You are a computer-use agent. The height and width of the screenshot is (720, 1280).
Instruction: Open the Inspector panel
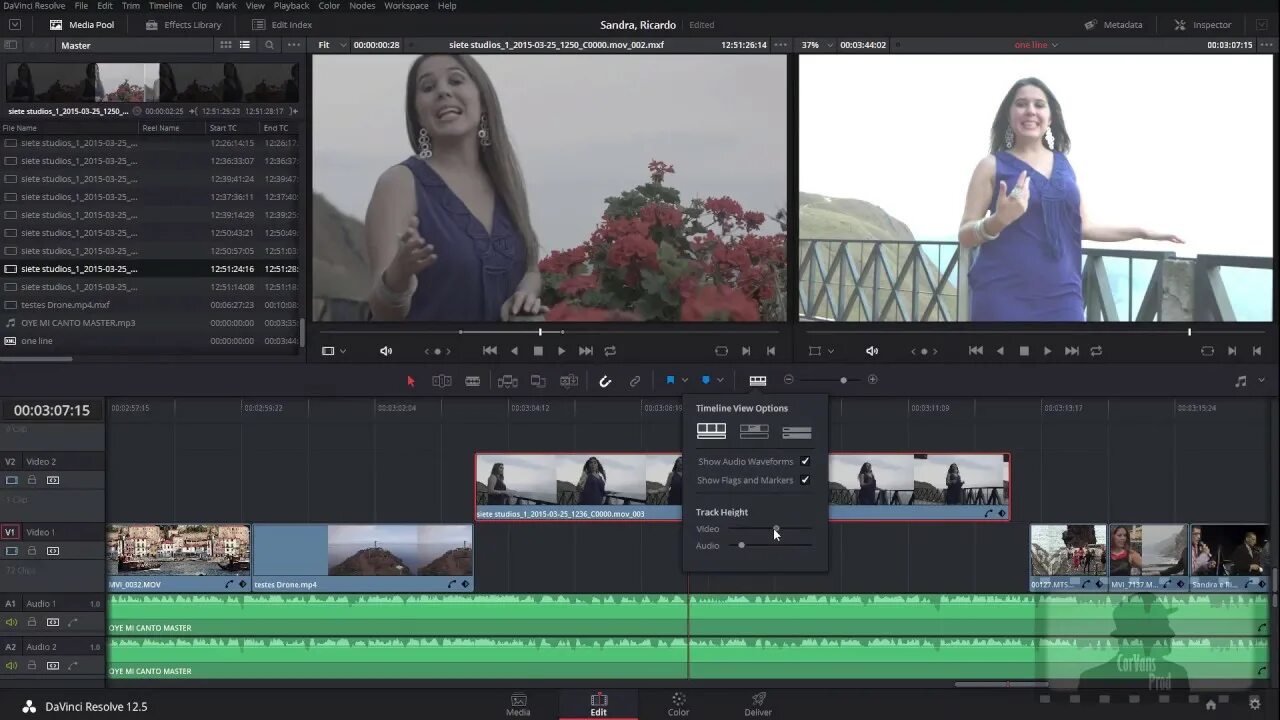pos(1203,25)
